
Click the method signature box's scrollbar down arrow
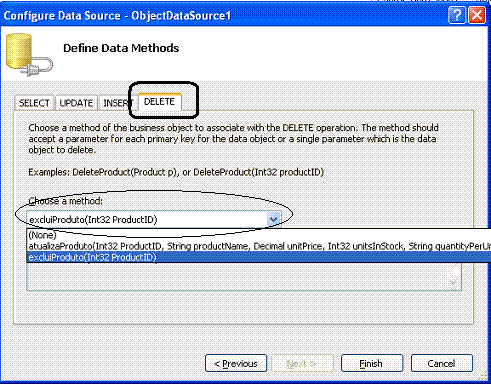[x=453, y=282]
